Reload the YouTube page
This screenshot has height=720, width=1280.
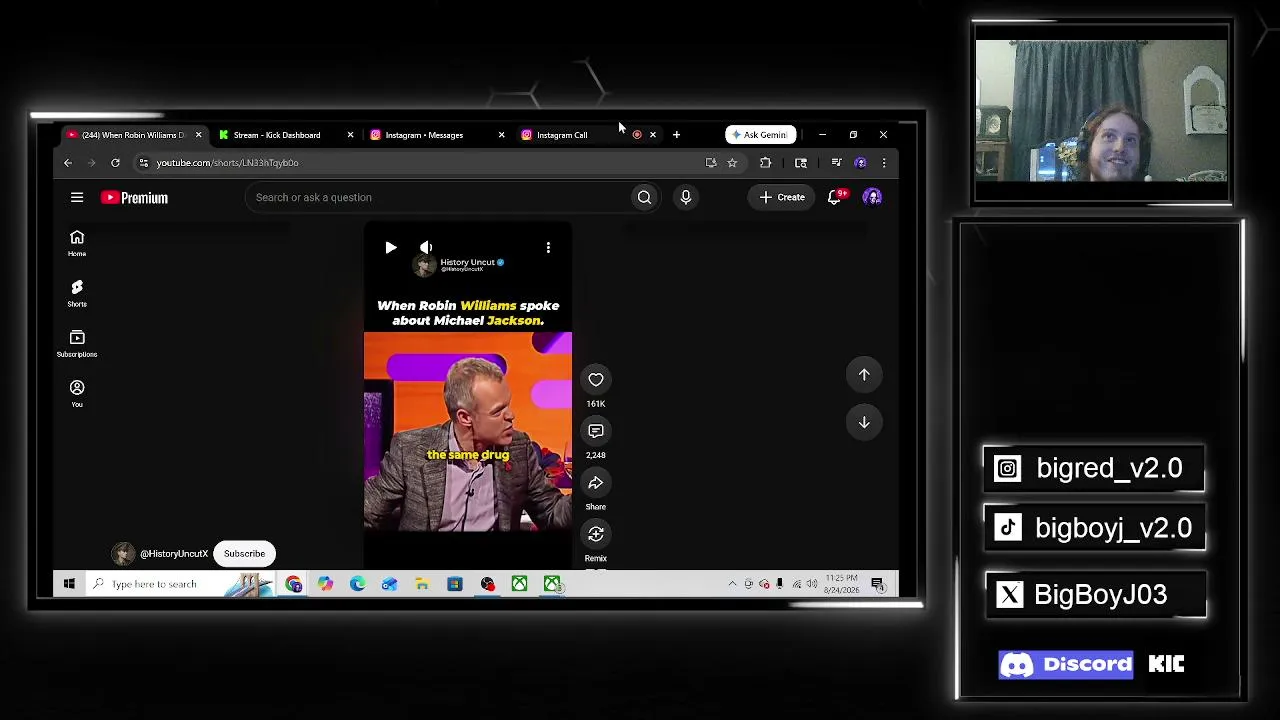tap(115, 163)
